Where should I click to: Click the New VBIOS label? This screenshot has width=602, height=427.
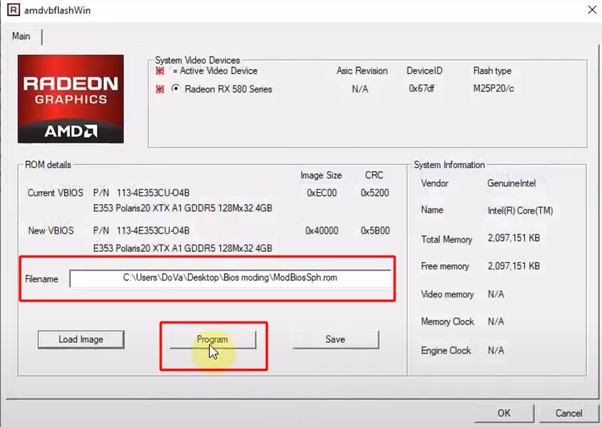point(51,230)
